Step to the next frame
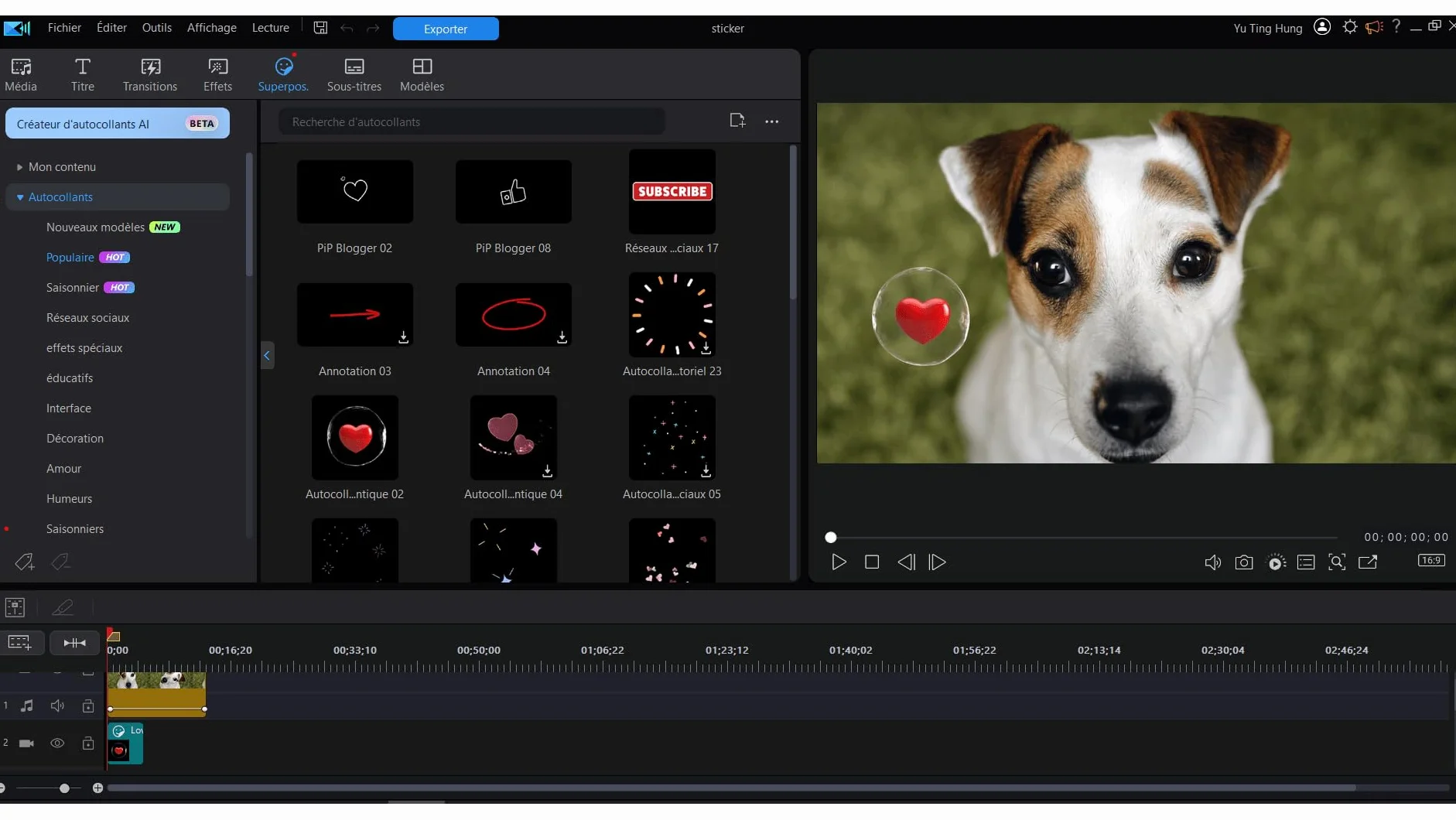Viewport: 1456px width, 820px height. [x=937, y=562]
